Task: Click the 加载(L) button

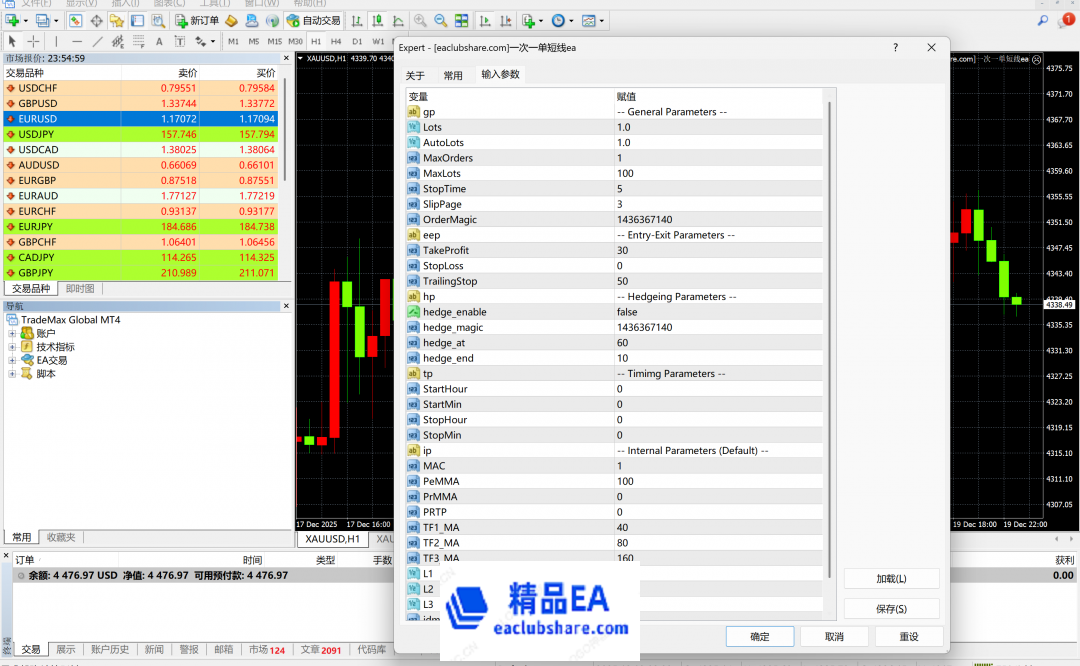Action: coord(891,578)
